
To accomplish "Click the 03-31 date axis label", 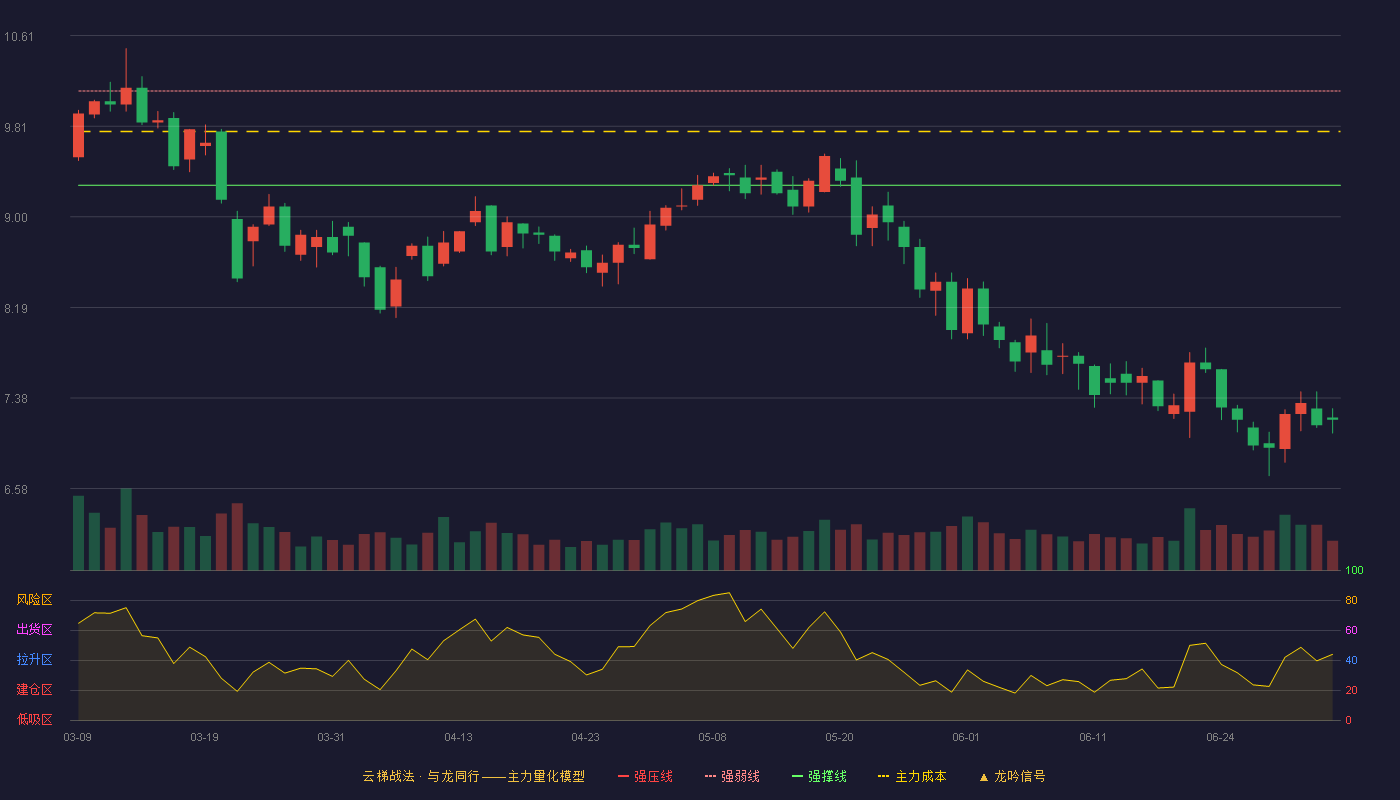I will [331, 737].
